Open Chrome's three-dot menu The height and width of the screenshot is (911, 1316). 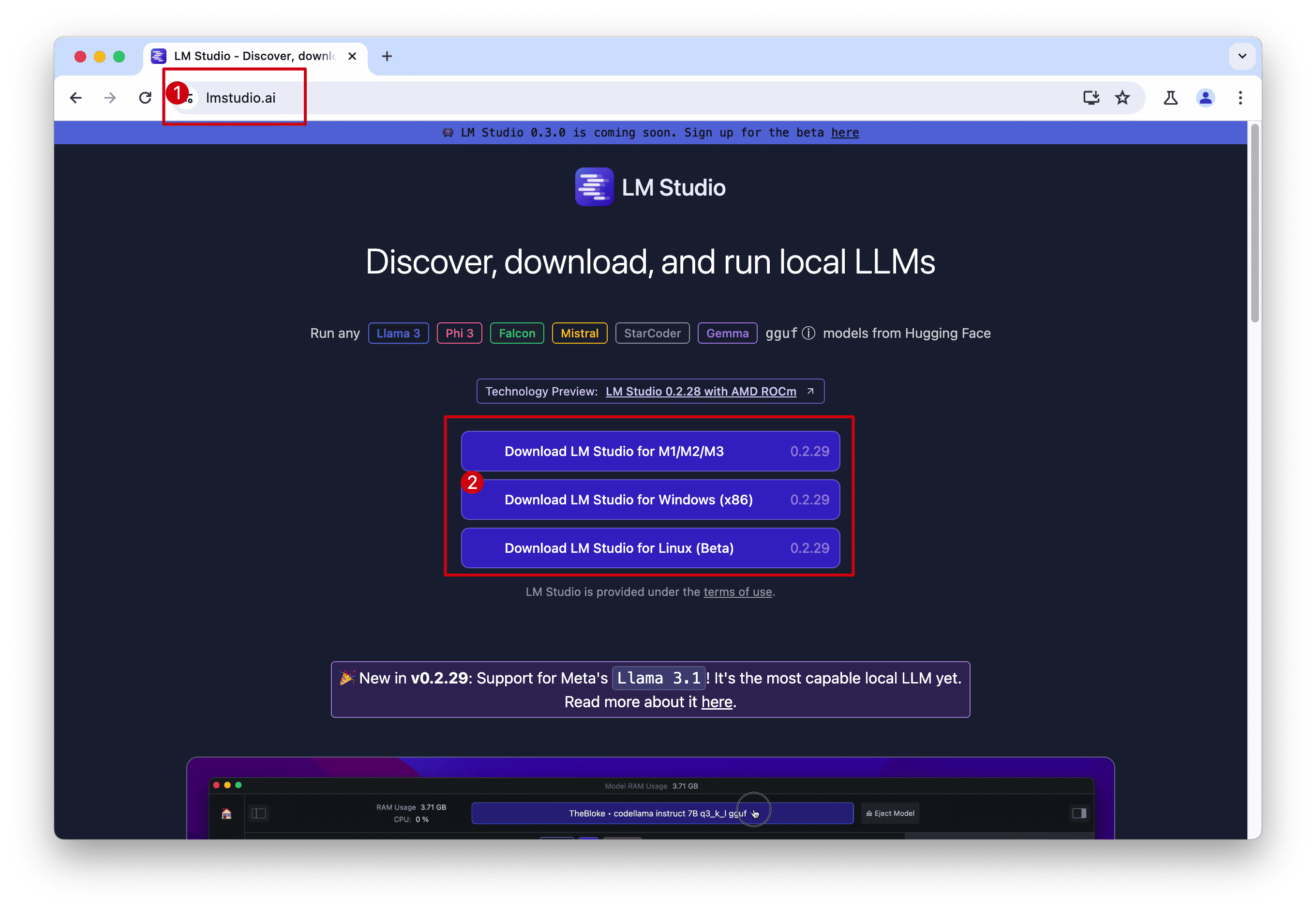click(1240, 98)
